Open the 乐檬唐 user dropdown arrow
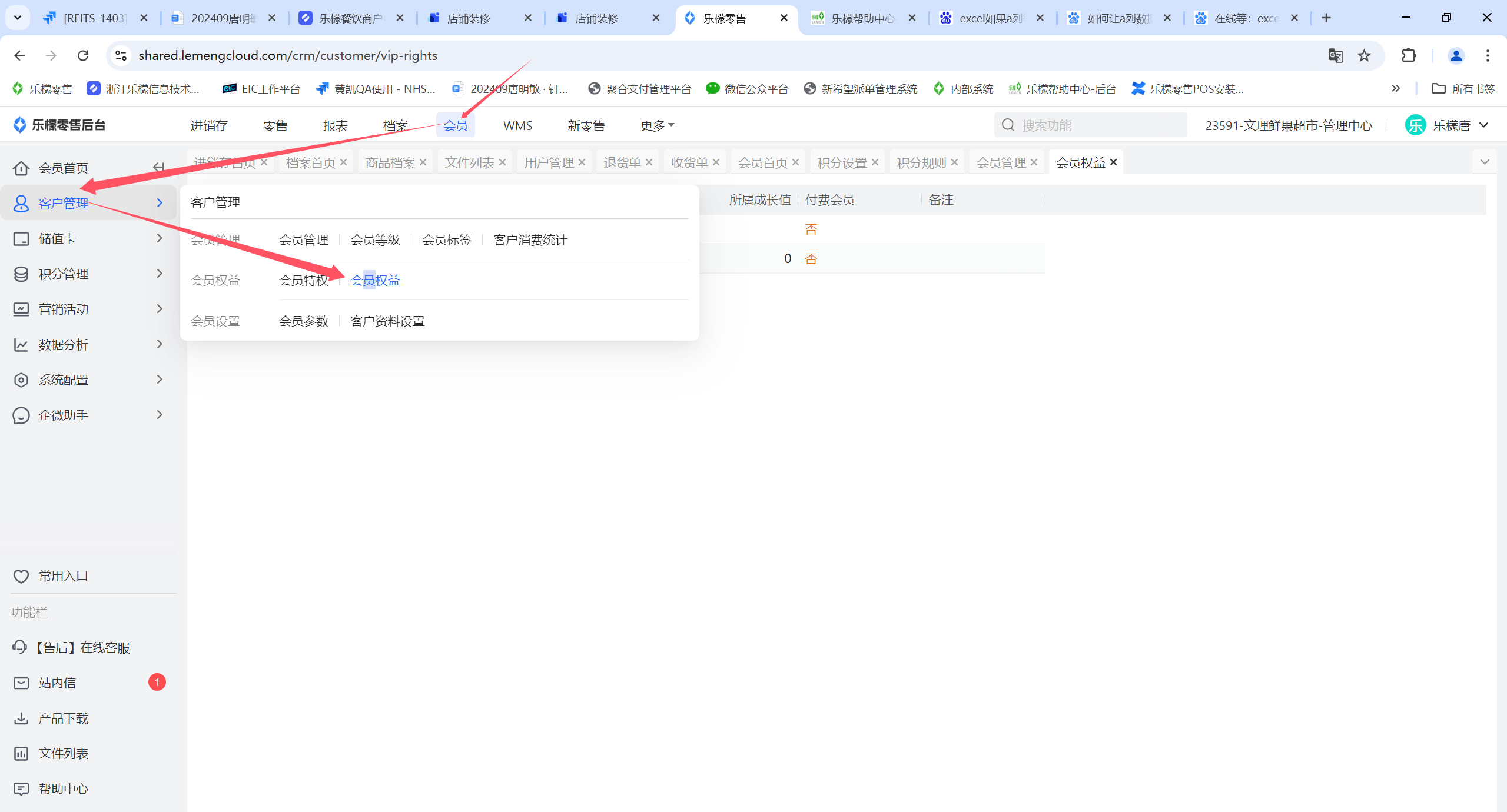 1484,125
